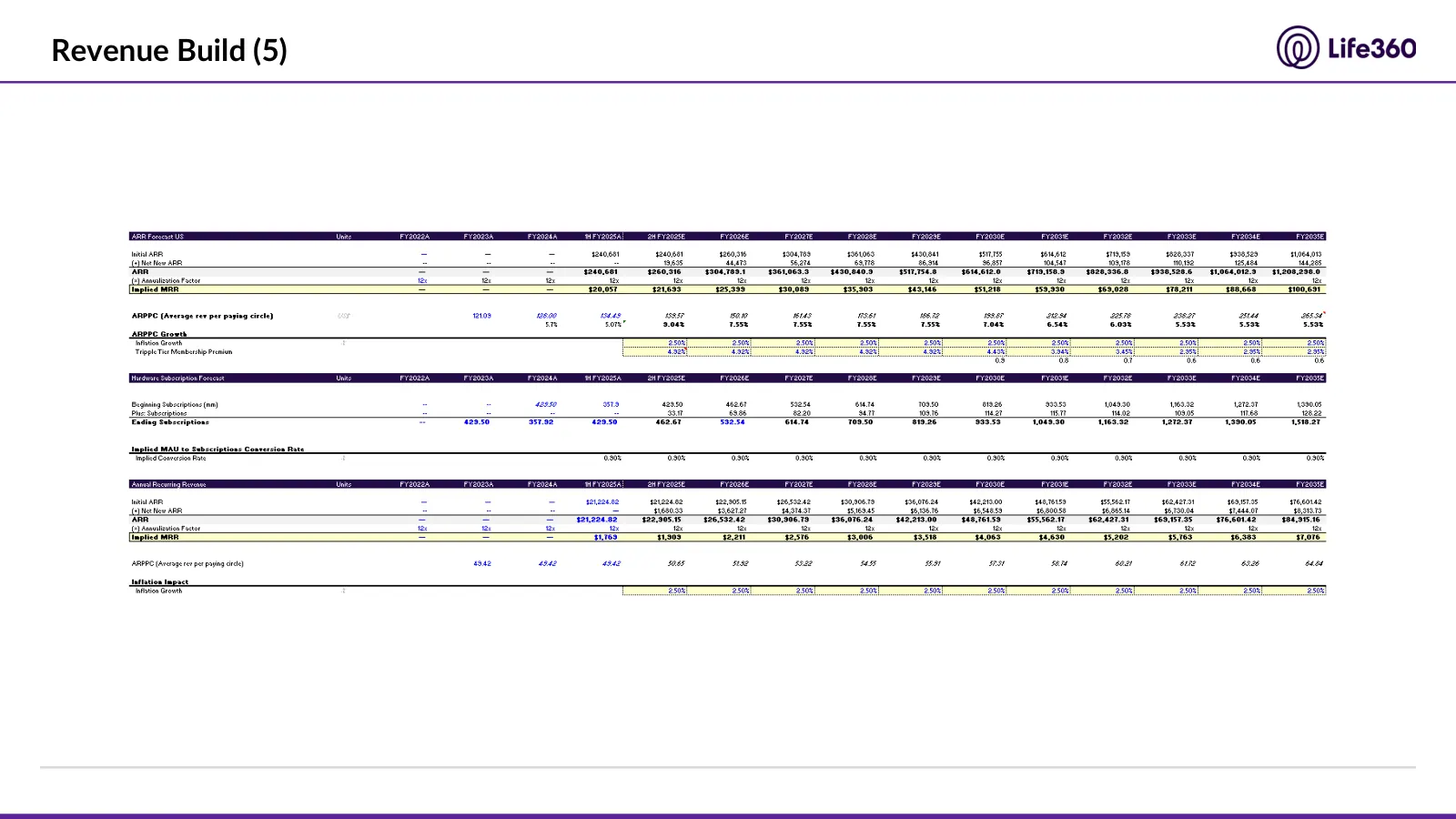Click the $48,761.59 bold ARR value

[x=982, y=520]
